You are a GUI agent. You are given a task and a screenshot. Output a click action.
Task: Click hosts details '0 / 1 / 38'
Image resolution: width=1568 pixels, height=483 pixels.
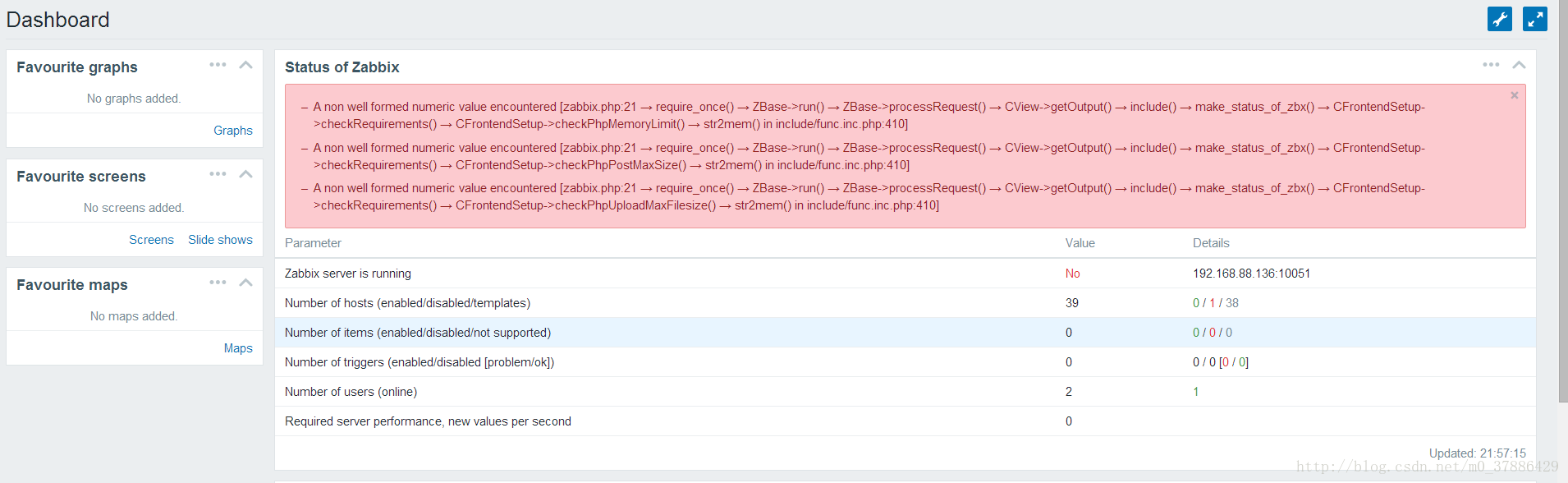coord(1216,303)
